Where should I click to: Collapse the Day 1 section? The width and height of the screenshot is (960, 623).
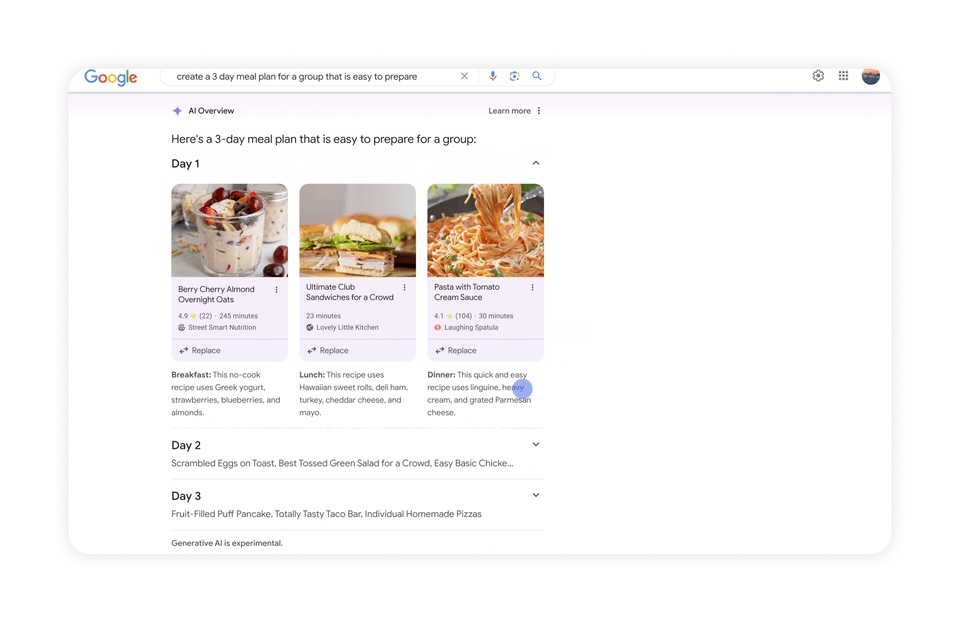pos(536,163)
